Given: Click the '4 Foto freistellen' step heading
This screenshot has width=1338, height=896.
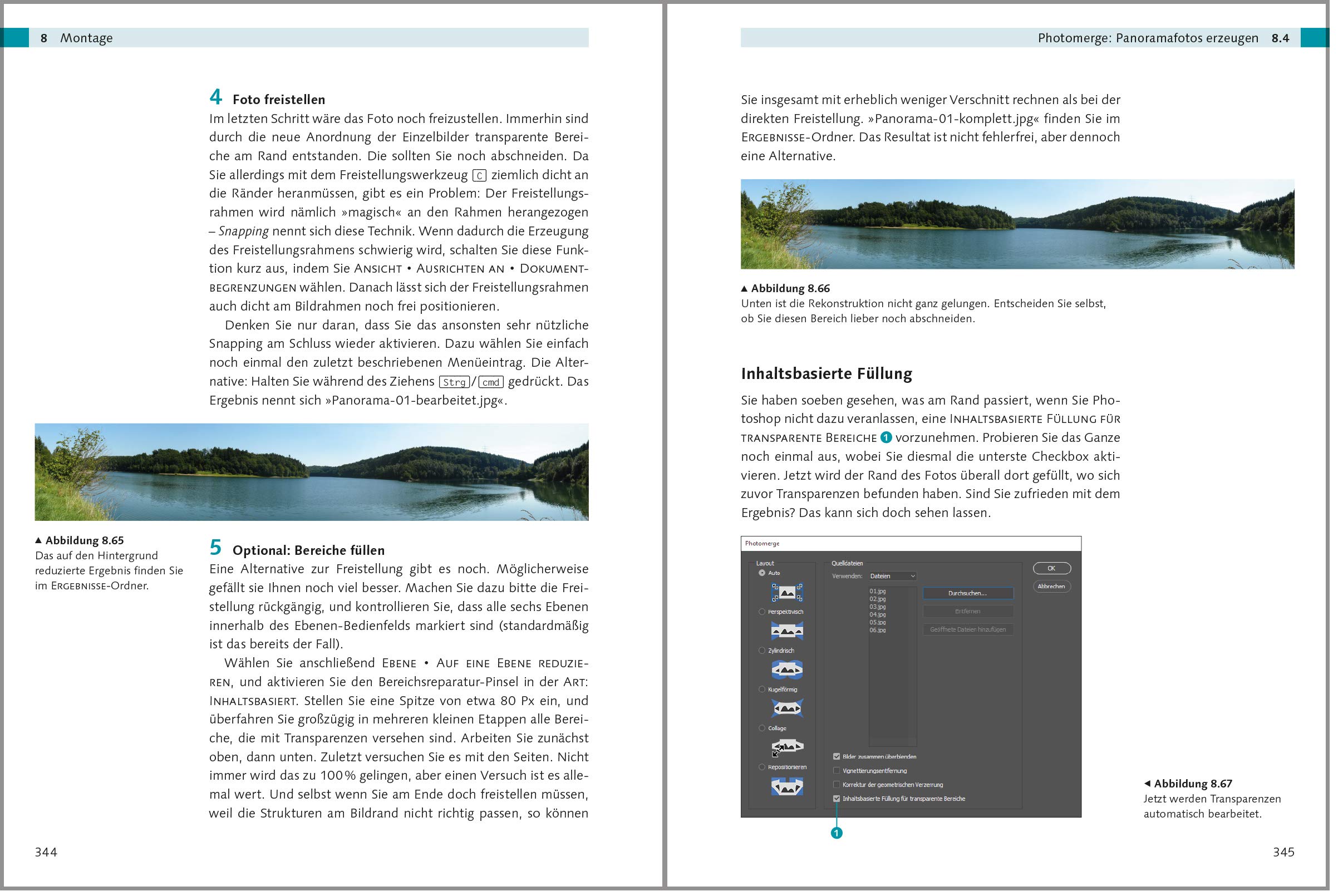Looking at the screenshot, I should tap(268, 99).
